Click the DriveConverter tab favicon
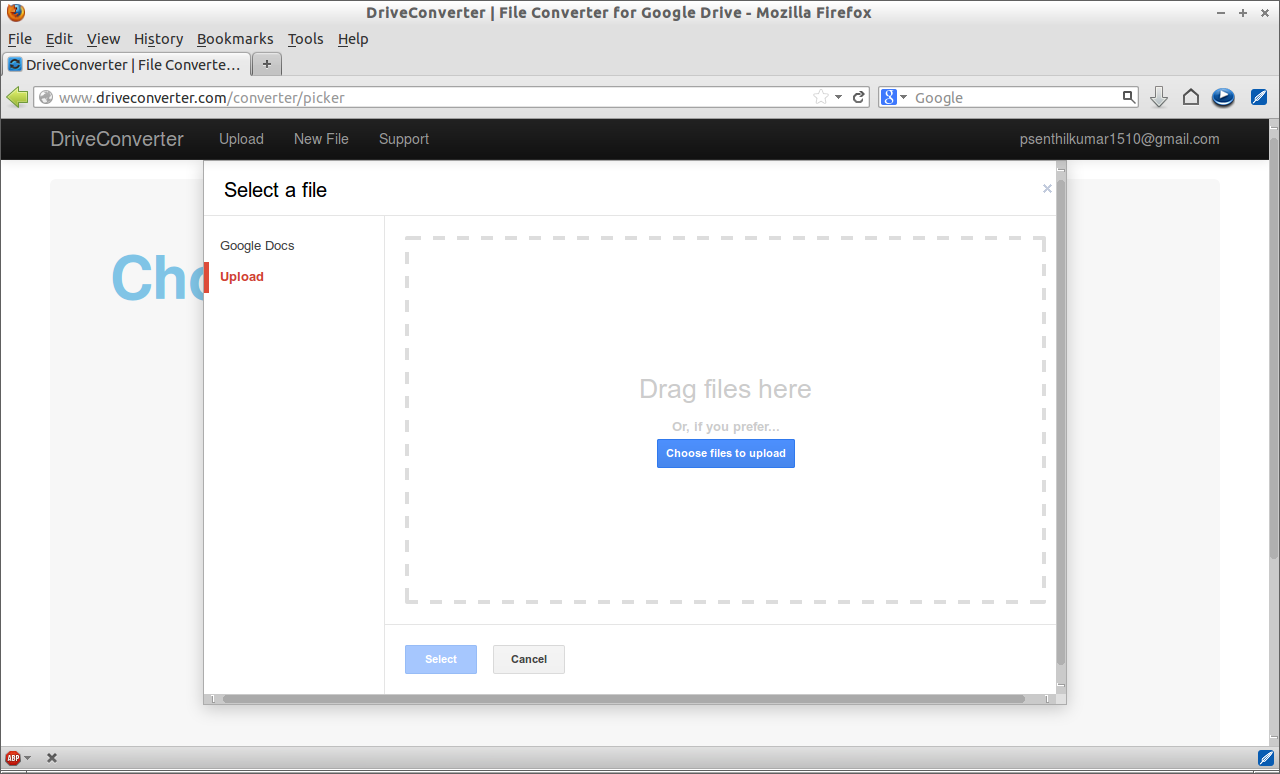 pos(15,64)
